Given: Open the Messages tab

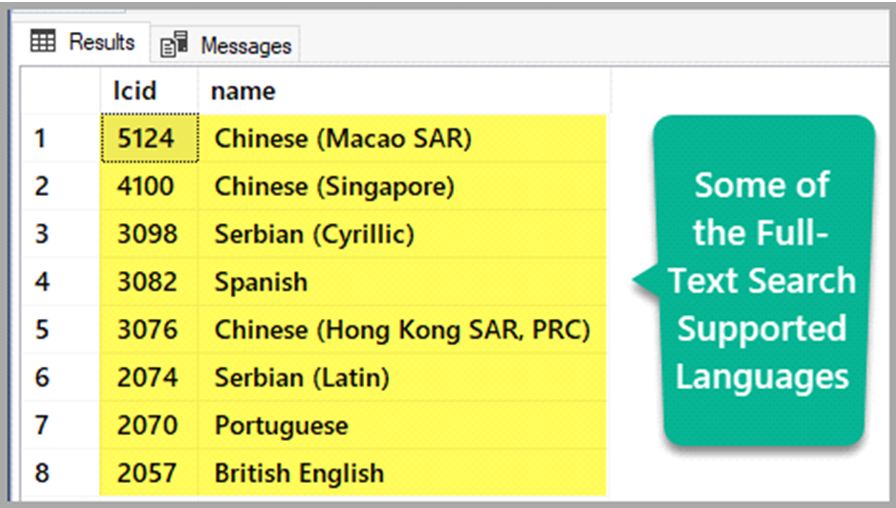Looking at the screenshot, I should pyautogui.click(x=226, y=45).
